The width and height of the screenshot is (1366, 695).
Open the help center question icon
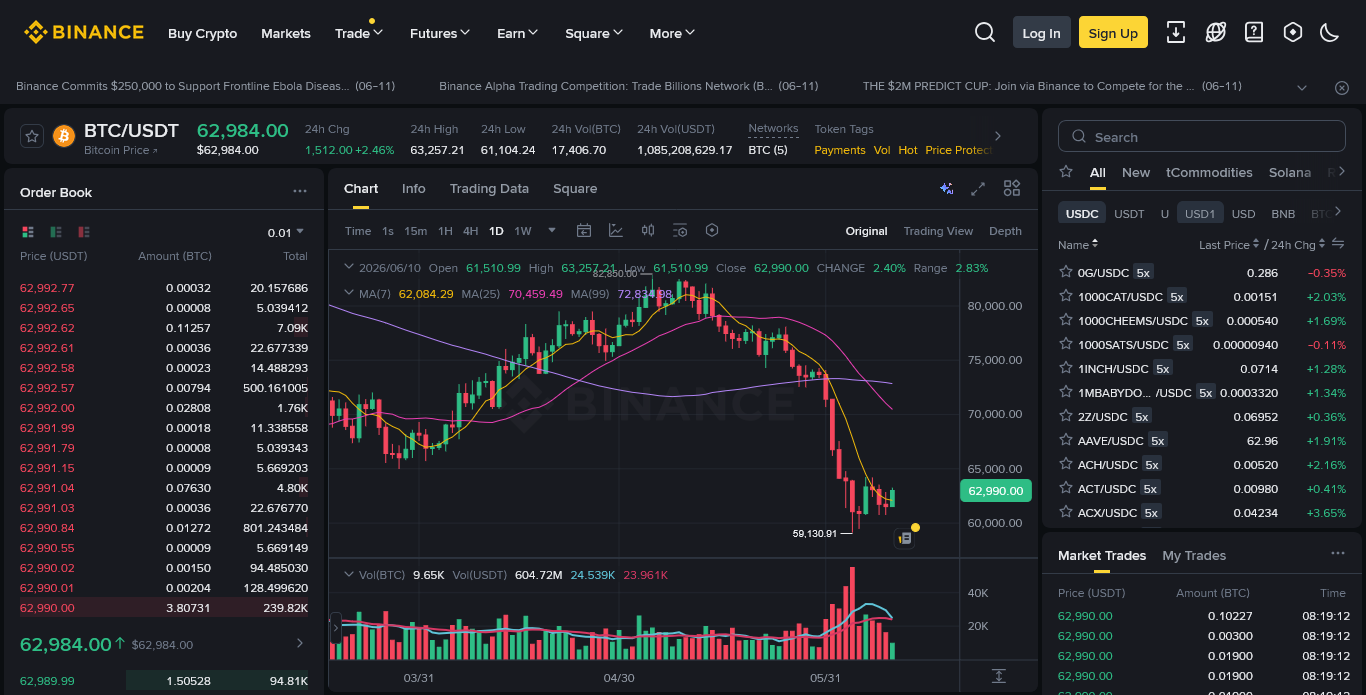tap(1254, 32)
